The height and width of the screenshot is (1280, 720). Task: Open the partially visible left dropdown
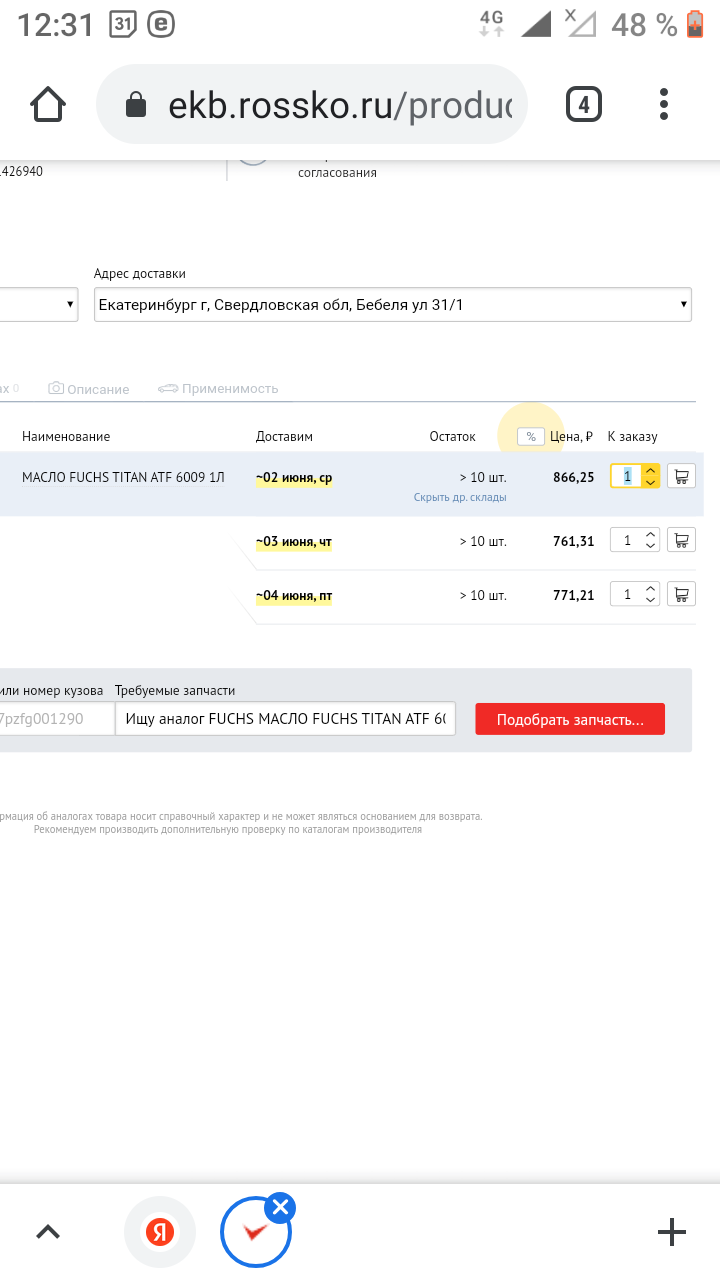[39, 304]
